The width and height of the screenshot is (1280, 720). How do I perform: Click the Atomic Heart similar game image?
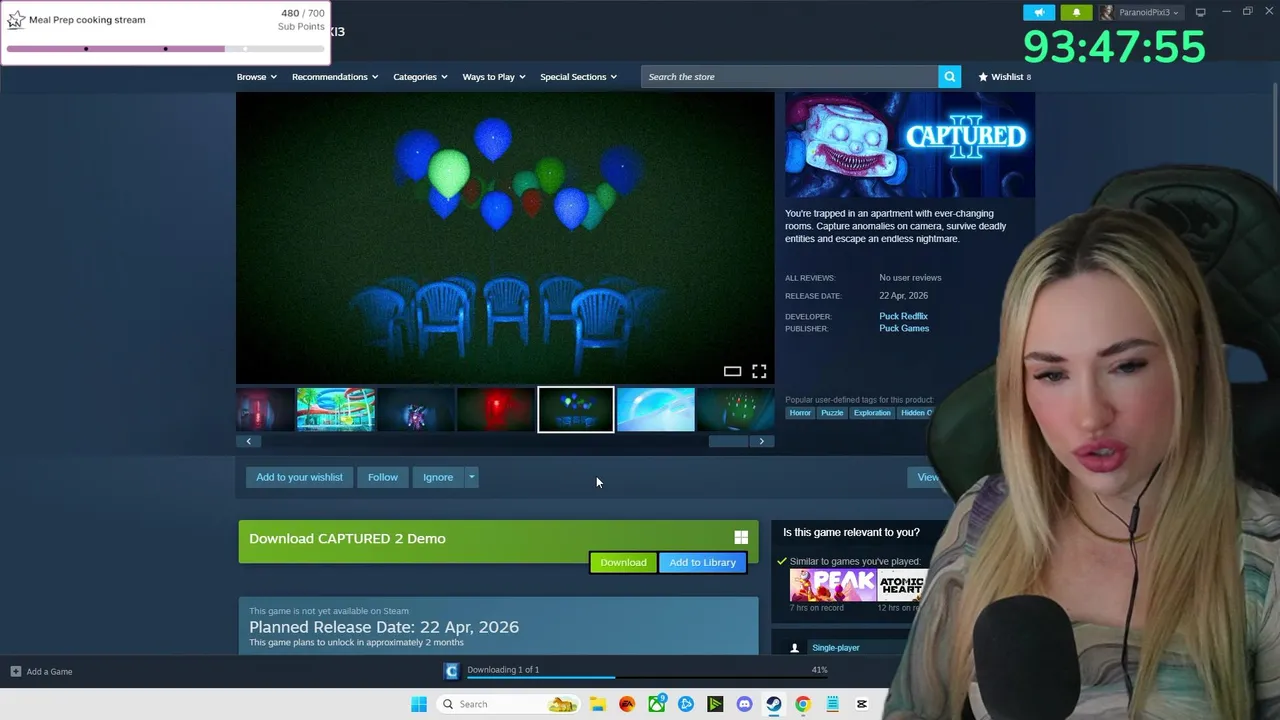(902, 585)
